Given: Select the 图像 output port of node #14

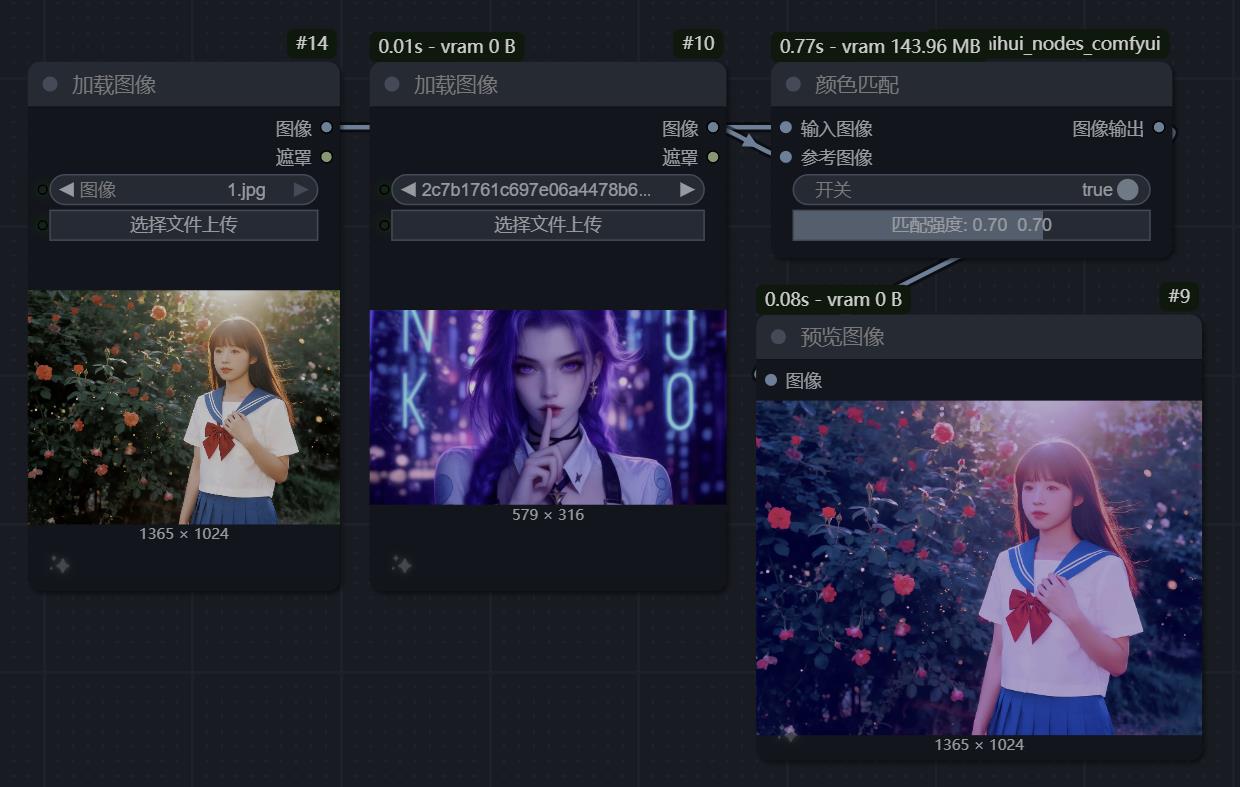Looking at the screenshot, I should click(327, 128).
